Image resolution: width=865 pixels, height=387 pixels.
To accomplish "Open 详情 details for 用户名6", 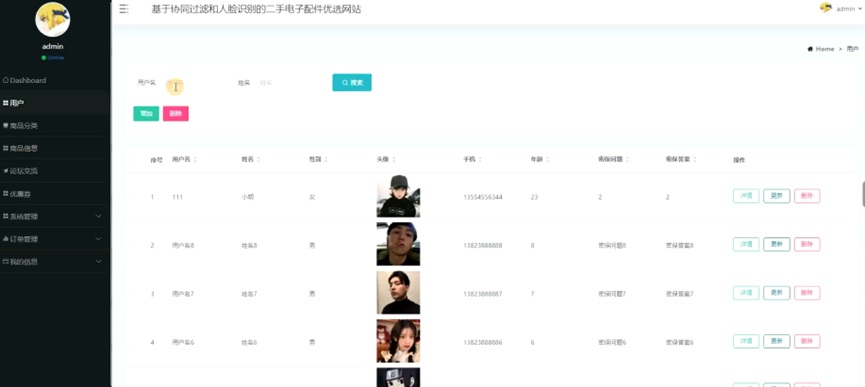I will pyautogui.click(x=746, y=342).
